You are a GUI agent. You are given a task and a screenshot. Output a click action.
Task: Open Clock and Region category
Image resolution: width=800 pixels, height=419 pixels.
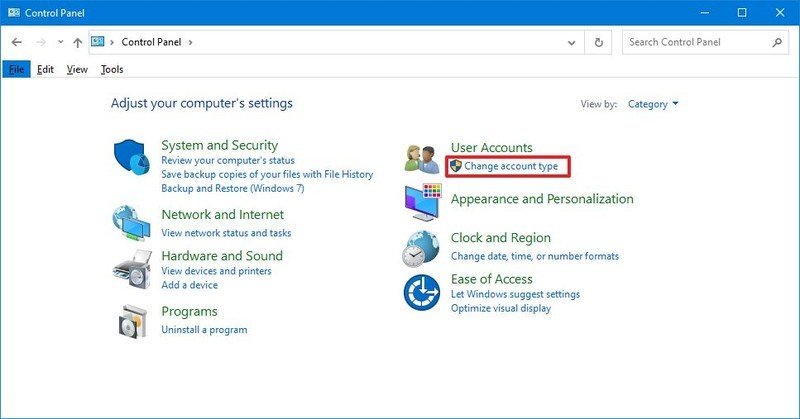(501, 238)
